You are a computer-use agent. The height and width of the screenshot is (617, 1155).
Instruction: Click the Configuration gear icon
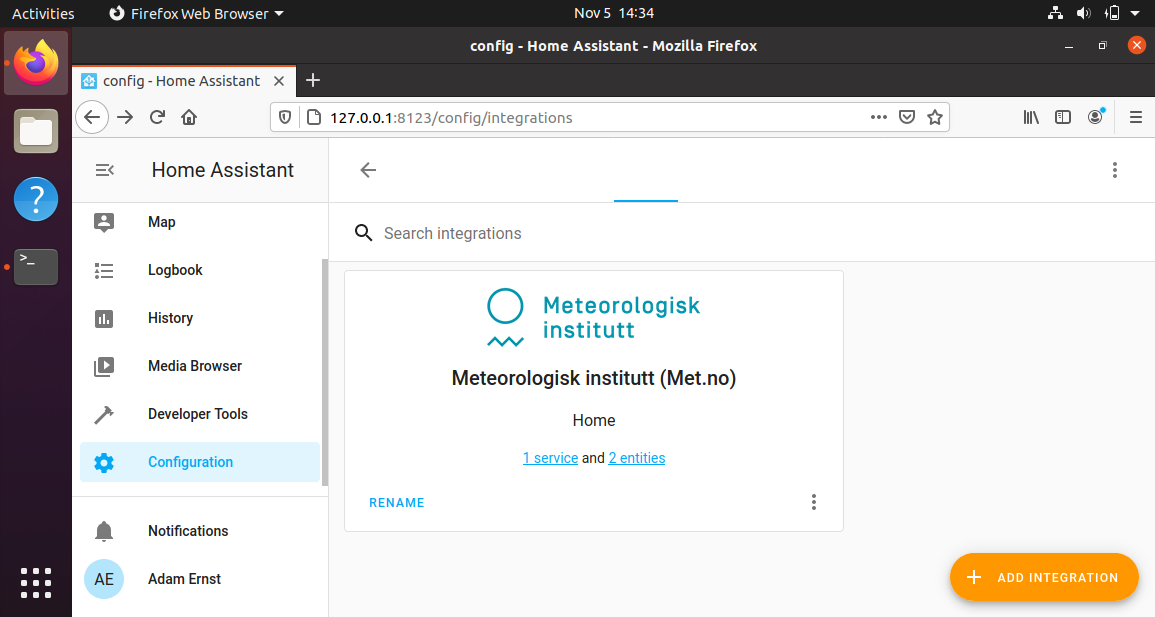point(104,462)
